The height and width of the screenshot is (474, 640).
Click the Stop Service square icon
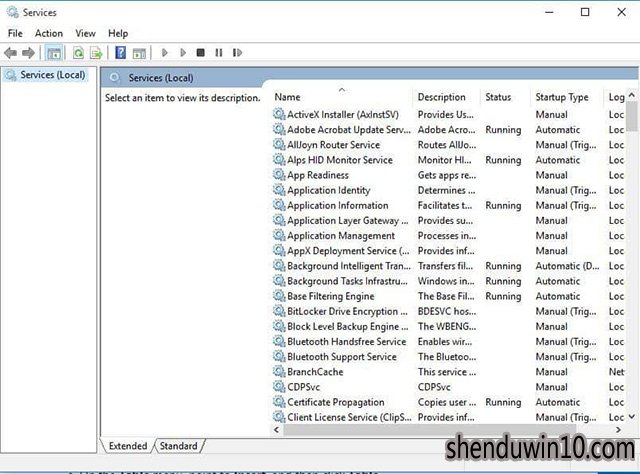[200, 53]
